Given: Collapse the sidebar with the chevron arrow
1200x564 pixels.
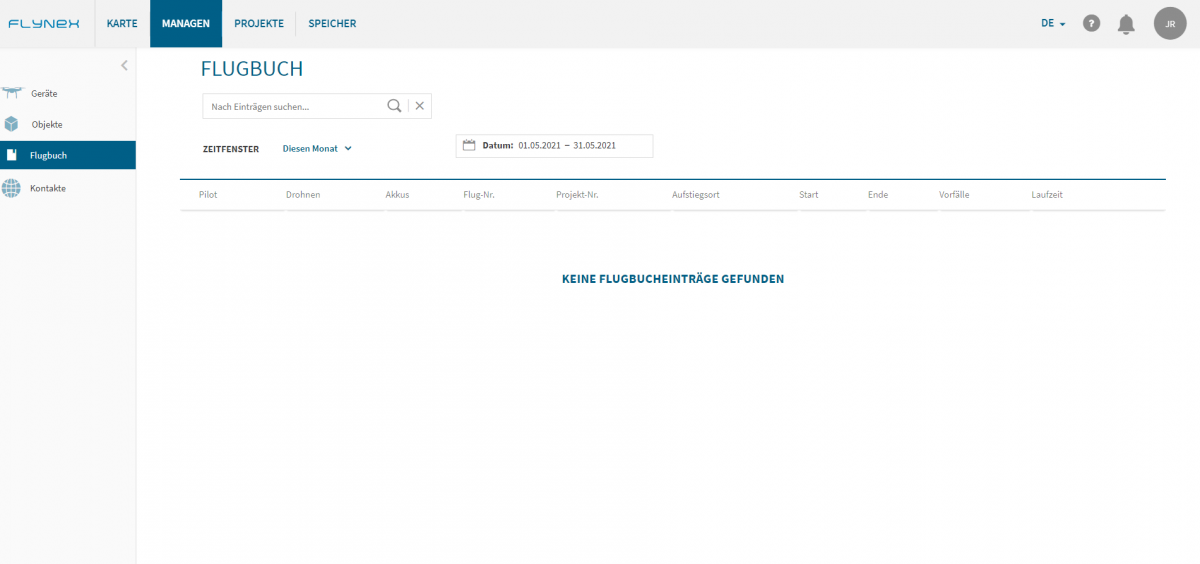Looking at the screenshot, I should 124,66.
